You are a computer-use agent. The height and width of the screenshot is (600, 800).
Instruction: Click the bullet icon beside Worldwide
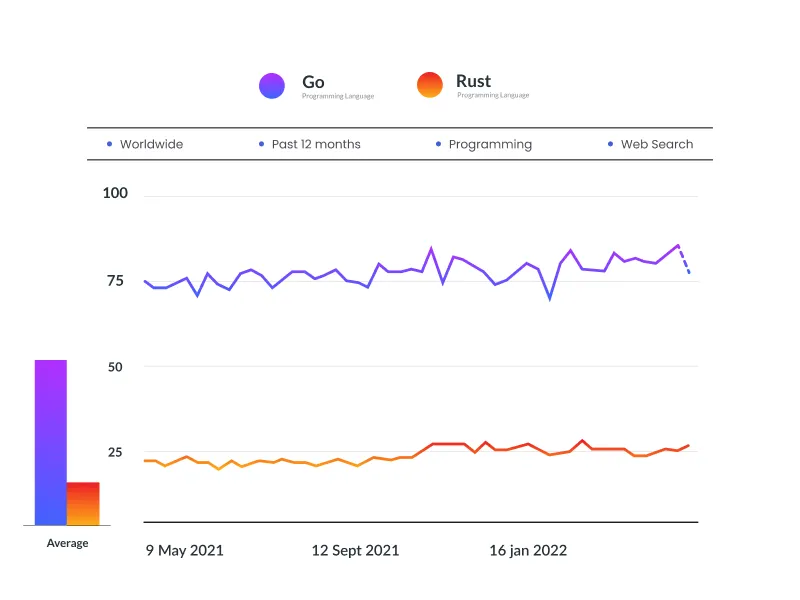(x=108, y=144)
